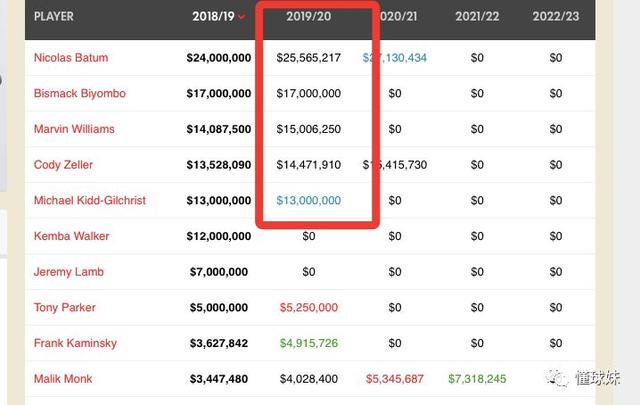
Task: Click Jeremy Lamb name link
Action: (68, 272)
